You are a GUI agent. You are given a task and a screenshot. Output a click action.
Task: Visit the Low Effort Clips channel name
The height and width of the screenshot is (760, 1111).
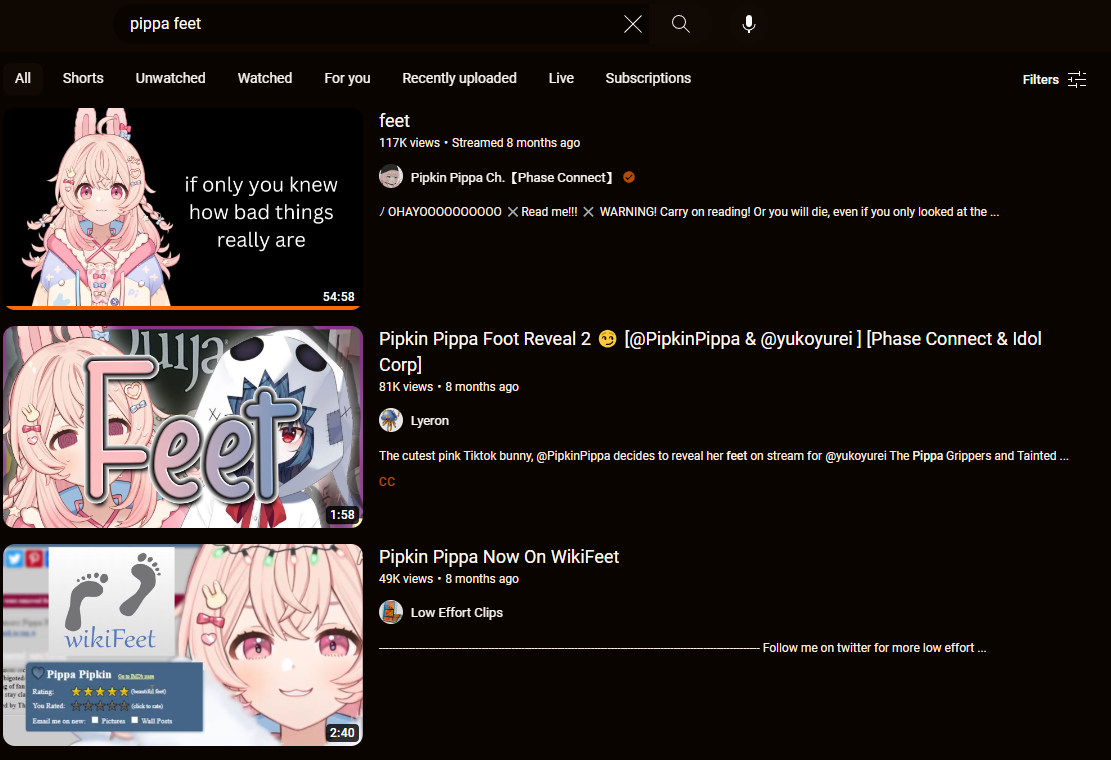[x=457, y=613]
